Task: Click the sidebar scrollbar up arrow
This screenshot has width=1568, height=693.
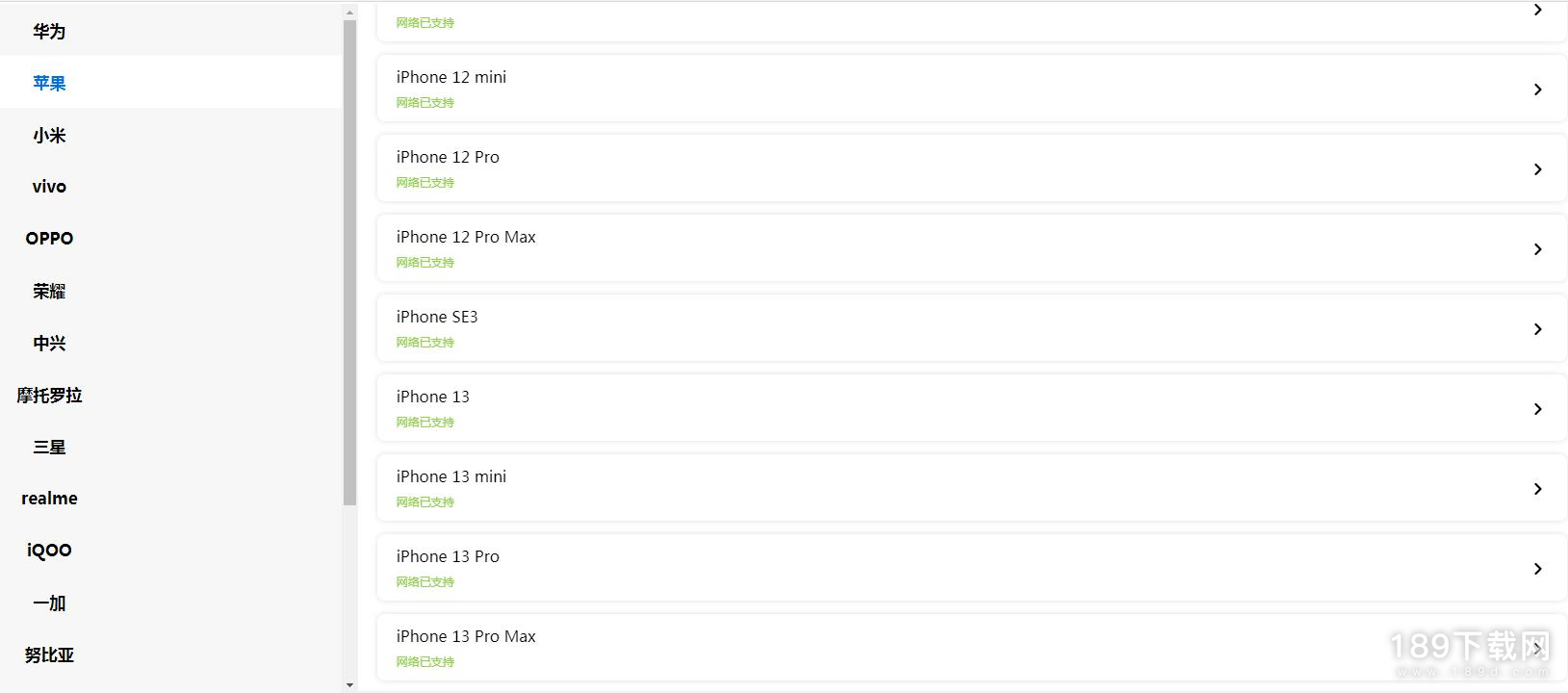Action: coord(349,13)
